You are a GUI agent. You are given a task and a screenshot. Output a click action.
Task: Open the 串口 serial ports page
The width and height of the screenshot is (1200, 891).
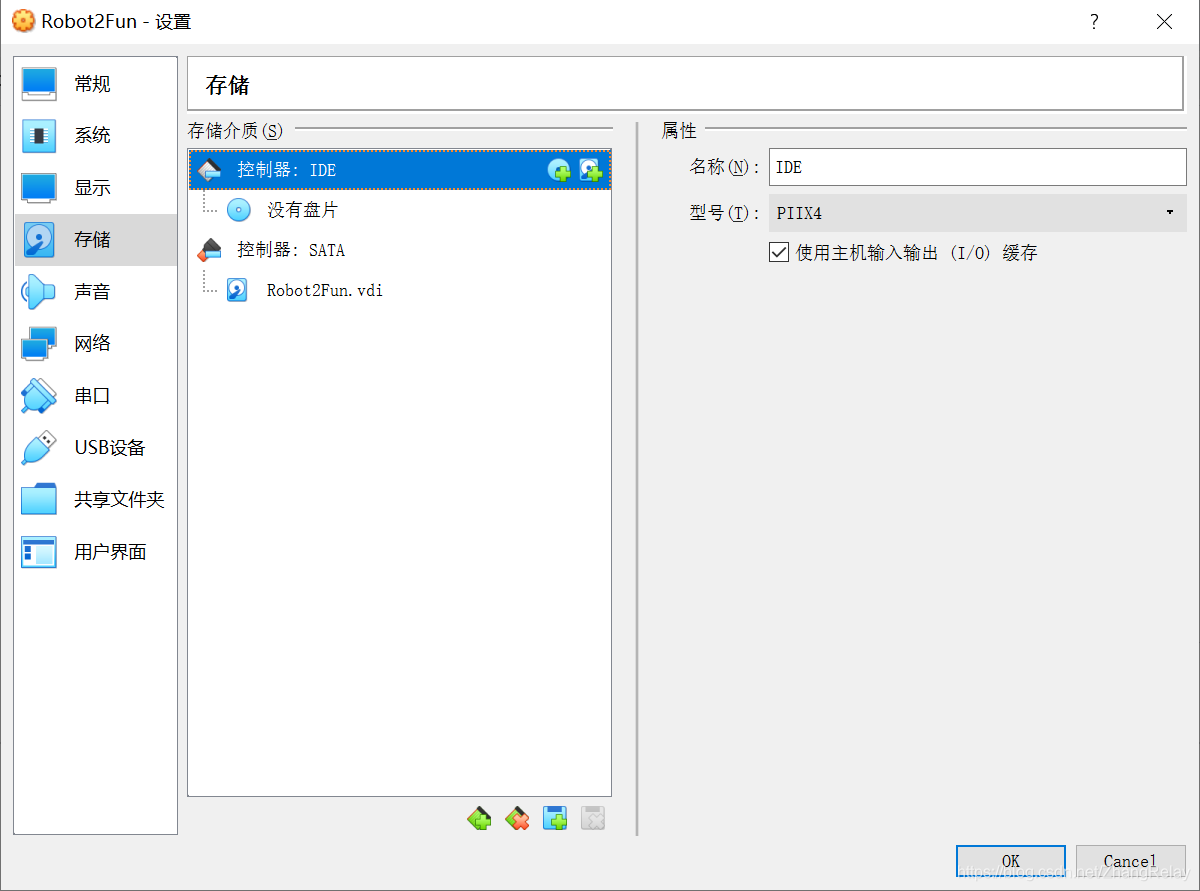(x=96, y=396)
